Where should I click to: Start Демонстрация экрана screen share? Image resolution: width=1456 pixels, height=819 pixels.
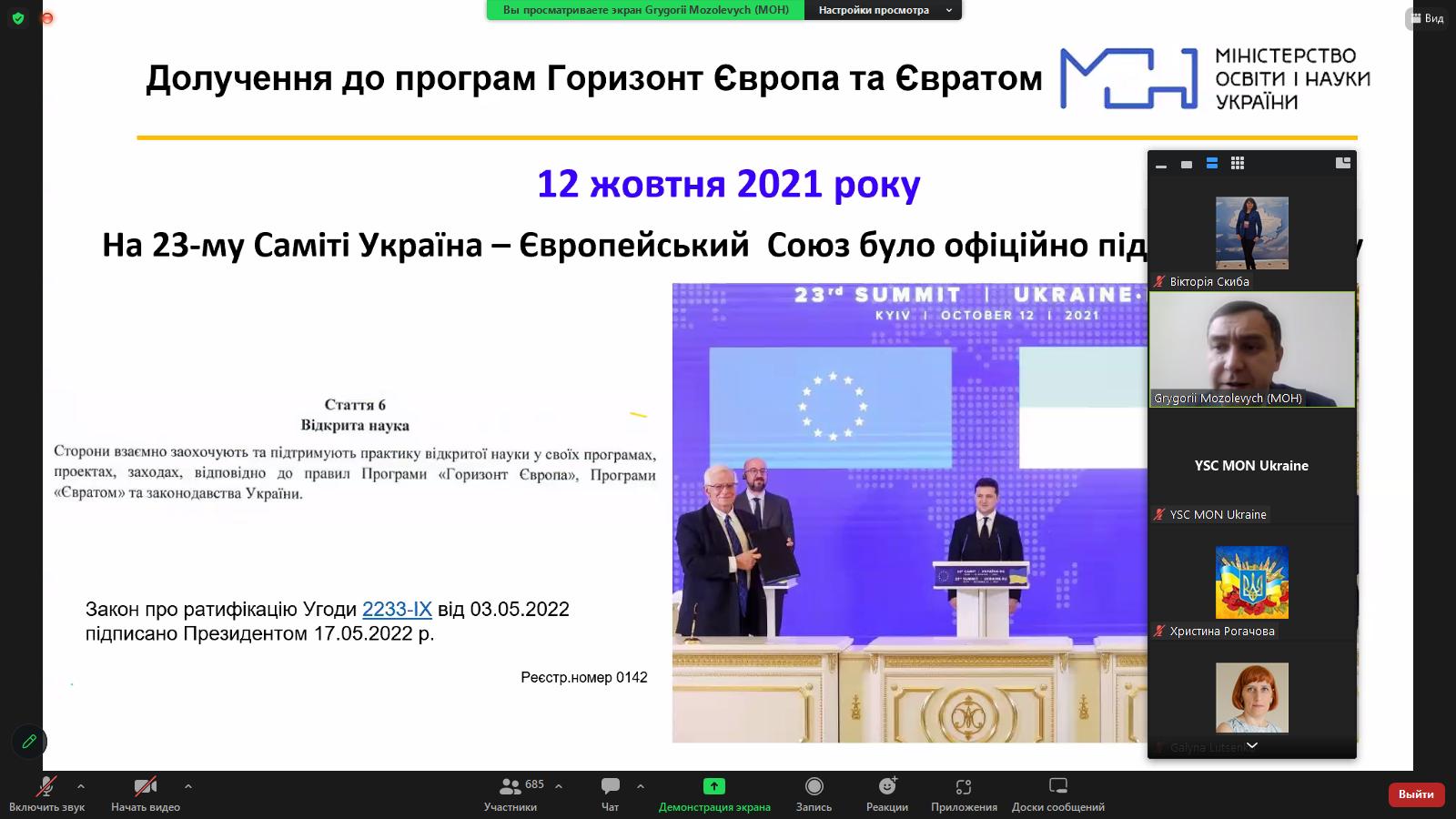point(714,794)
